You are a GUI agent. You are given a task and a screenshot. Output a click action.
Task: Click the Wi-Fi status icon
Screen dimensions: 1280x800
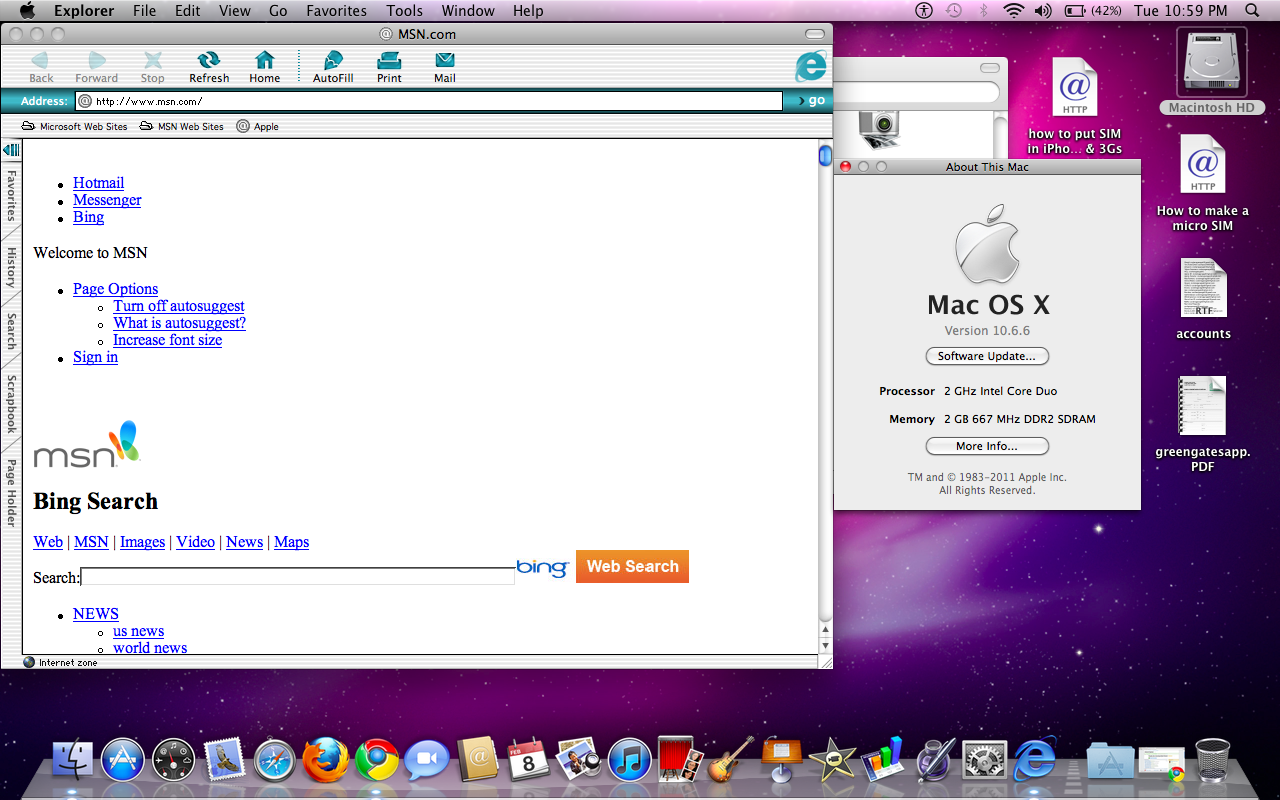[x=1014, y=11]
